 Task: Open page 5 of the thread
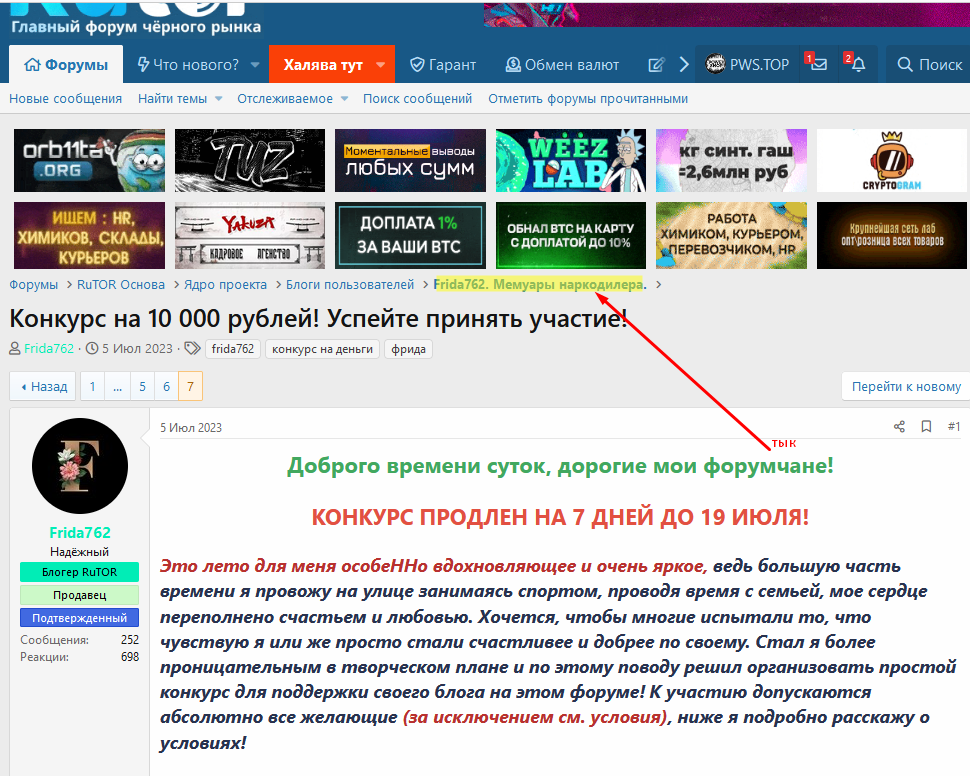pyautogui.click(x=142, y=386)
